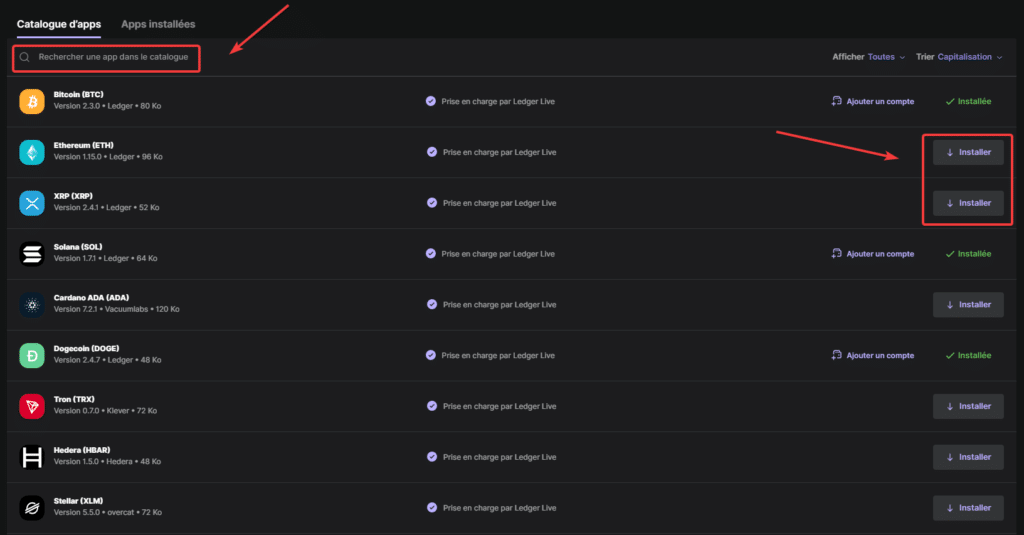
Task: Click the Tron (TRX) name text
Action: coord(74,399)
